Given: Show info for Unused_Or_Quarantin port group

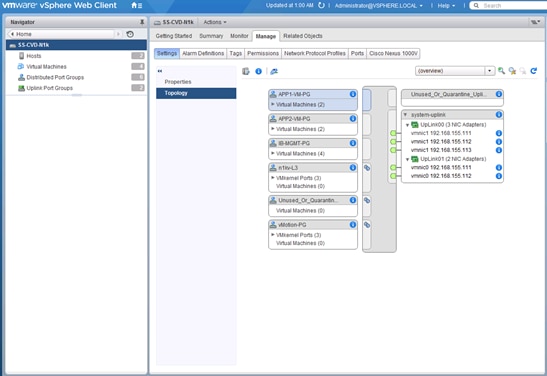Looking at the screenshot, I should tap(353, 200).
